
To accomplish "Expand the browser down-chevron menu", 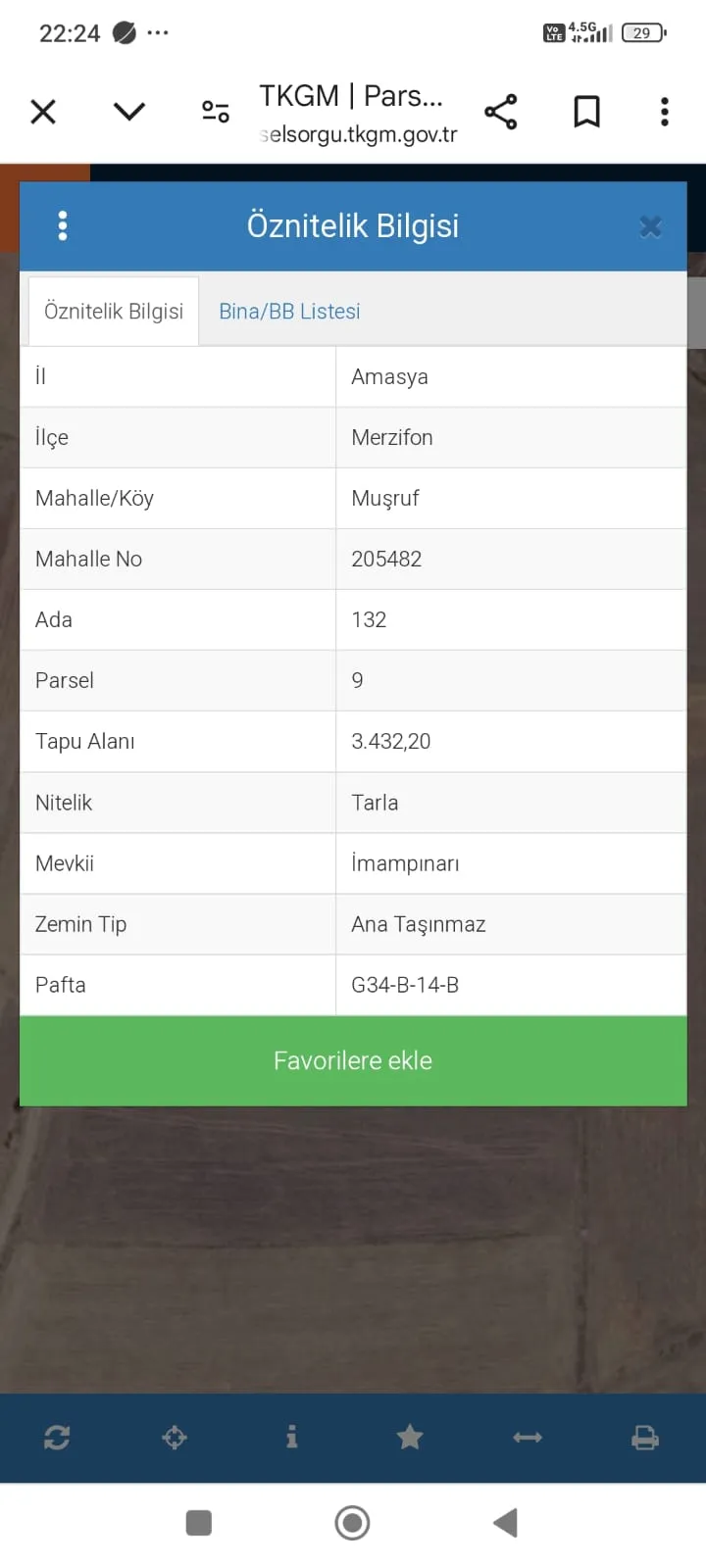I will [x=129, y=112].
